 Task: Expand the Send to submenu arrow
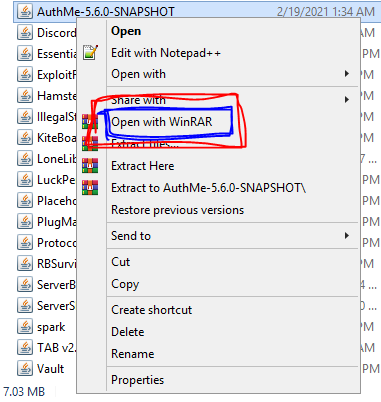[347, 236]
